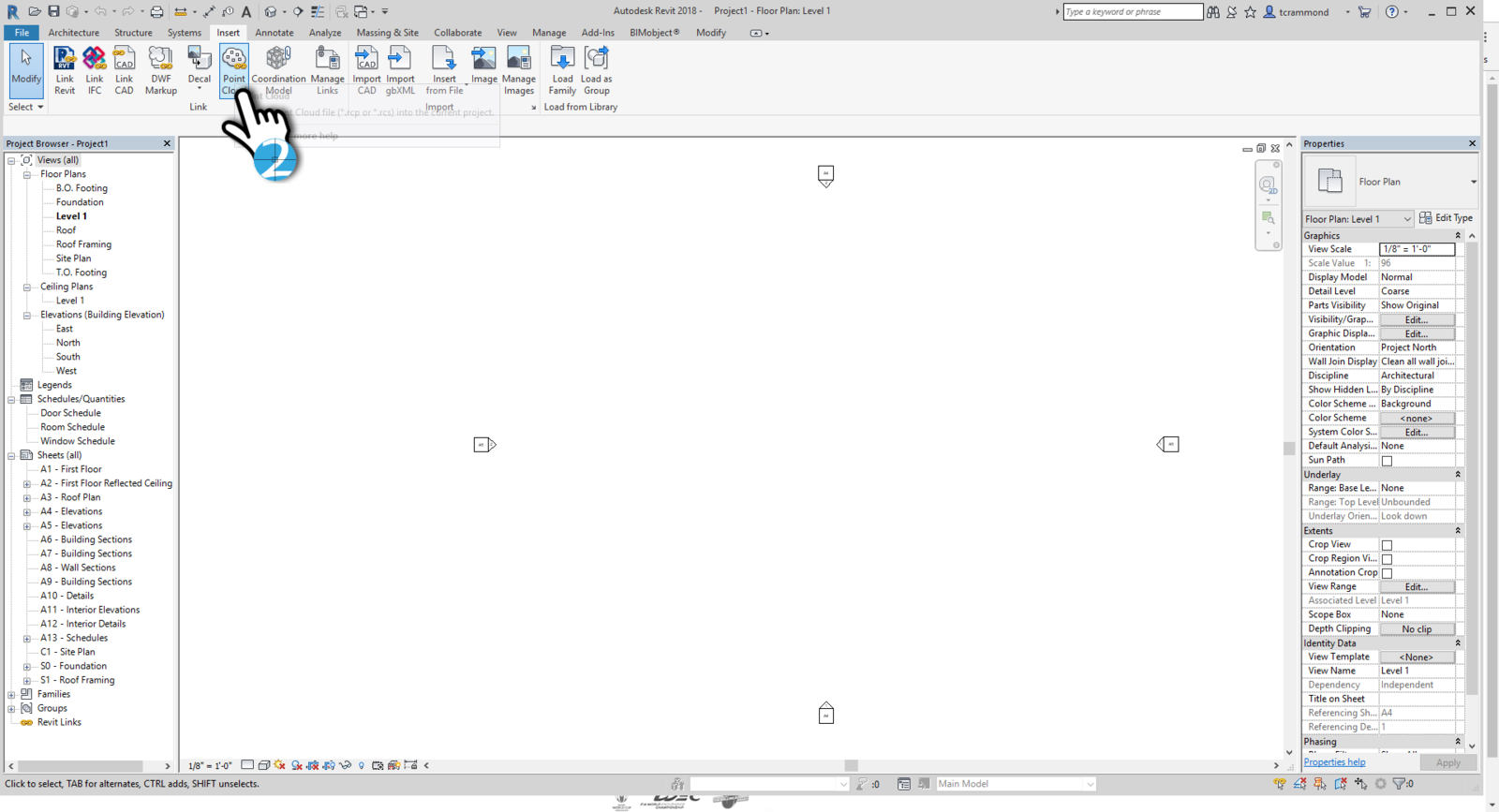Click the Properties panel vertical scrollbar

[x=1472, y=468]
